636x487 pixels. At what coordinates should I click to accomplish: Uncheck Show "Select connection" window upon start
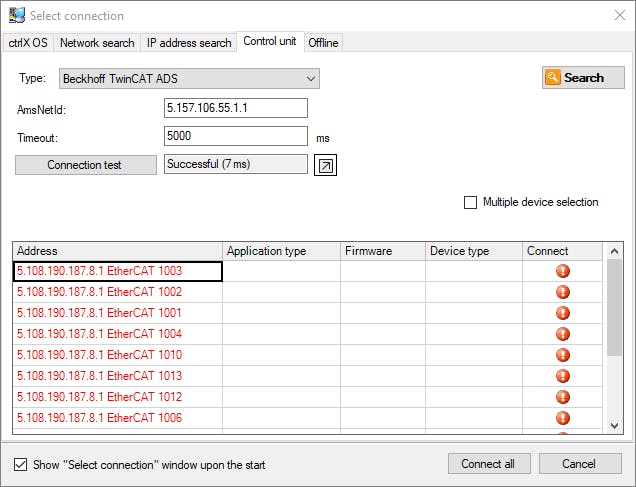coord(21,464)
